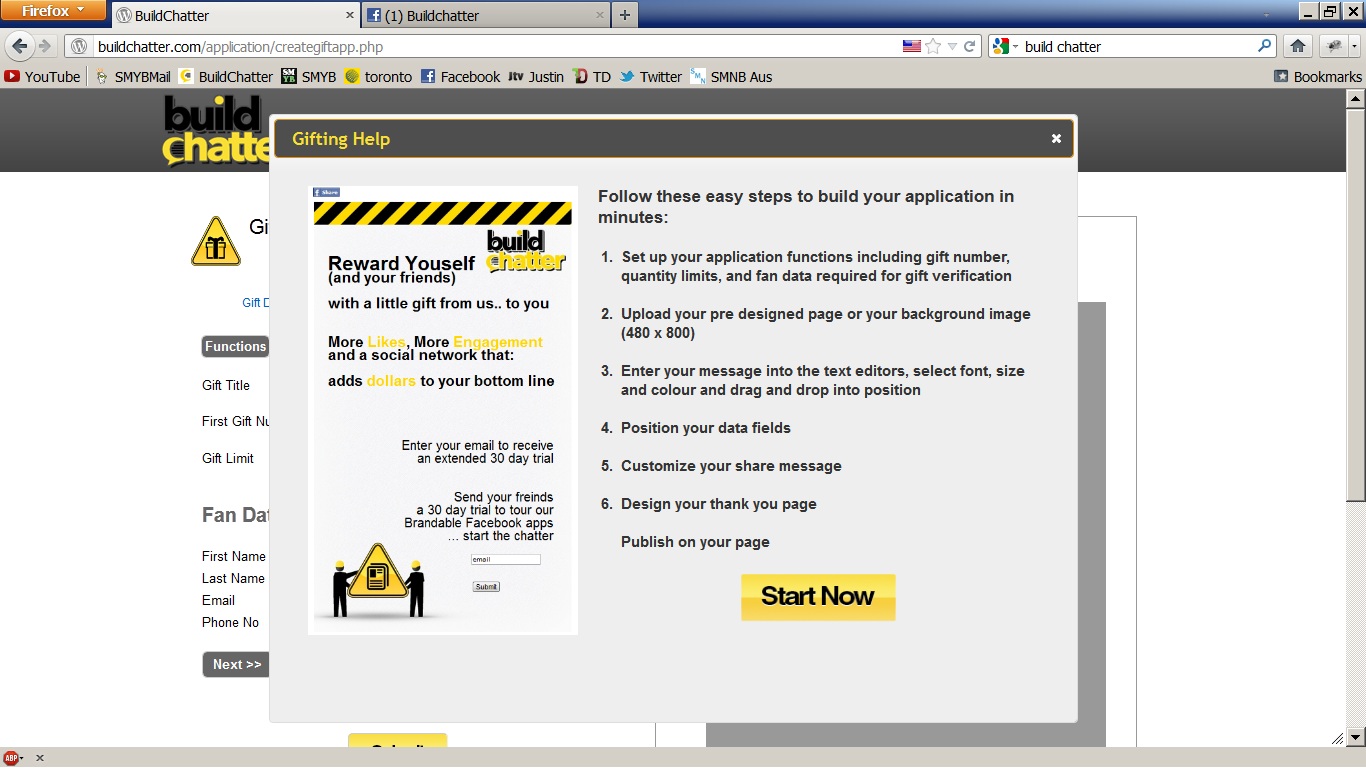The width and height of the screenshot is (1366, 768).
Task: Open the SMYBMail bookmark
Action: [x=132, y=76]
